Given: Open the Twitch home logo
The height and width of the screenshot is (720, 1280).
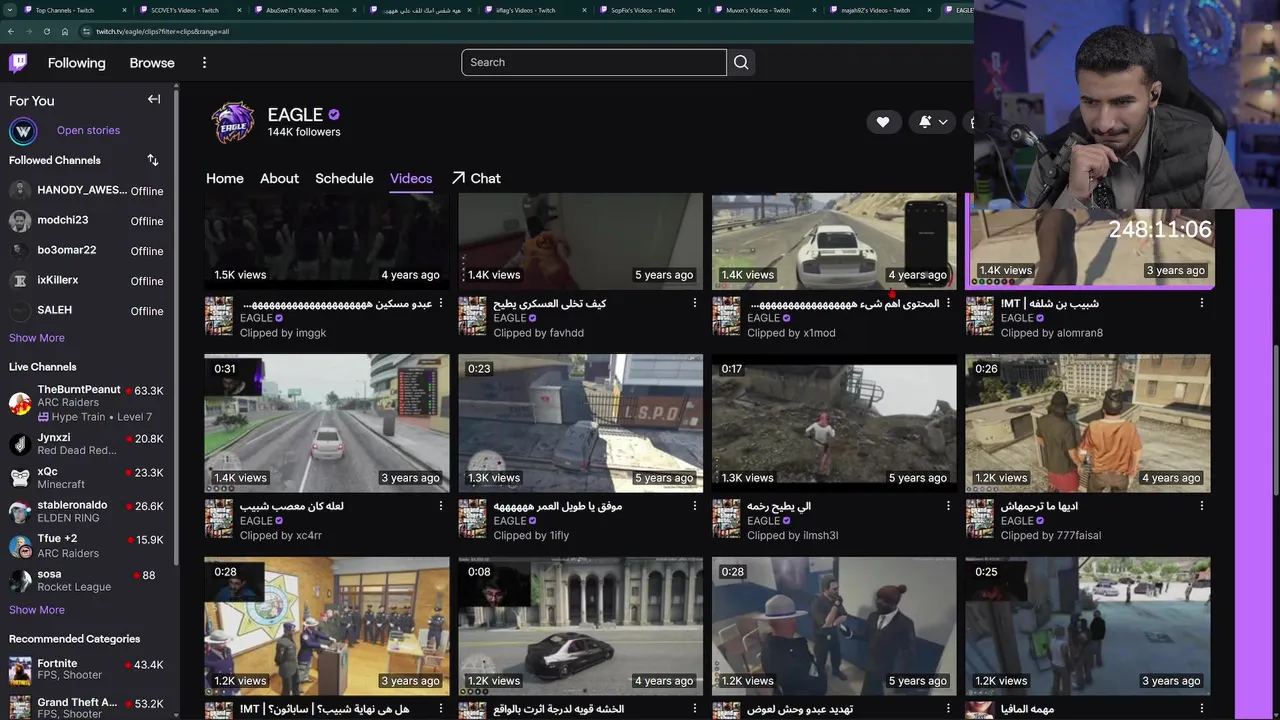Looking at the screenshot, I should 18,64.
